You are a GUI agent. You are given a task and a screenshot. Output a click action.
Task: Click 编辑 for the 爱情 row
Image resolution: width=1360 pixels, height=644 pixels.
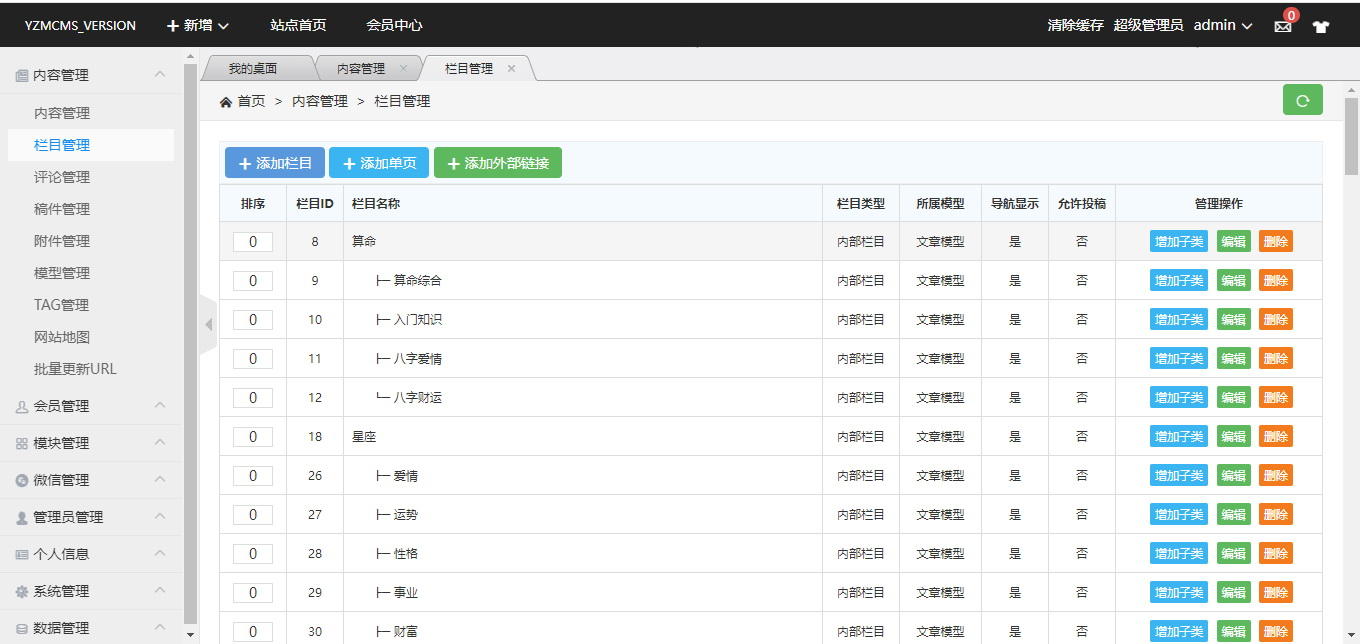[x=1234, y=475]
